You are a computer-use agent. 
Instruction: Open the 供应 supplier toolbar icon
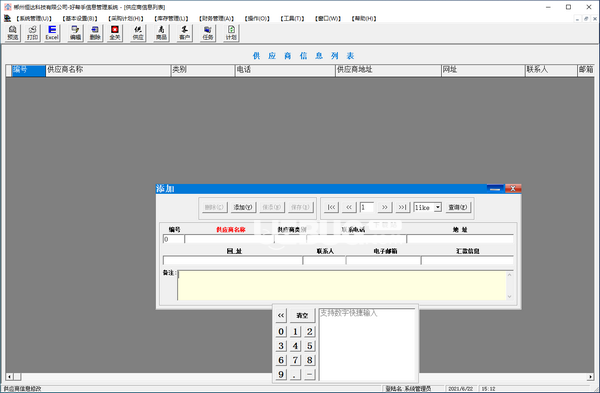point(138,33)
